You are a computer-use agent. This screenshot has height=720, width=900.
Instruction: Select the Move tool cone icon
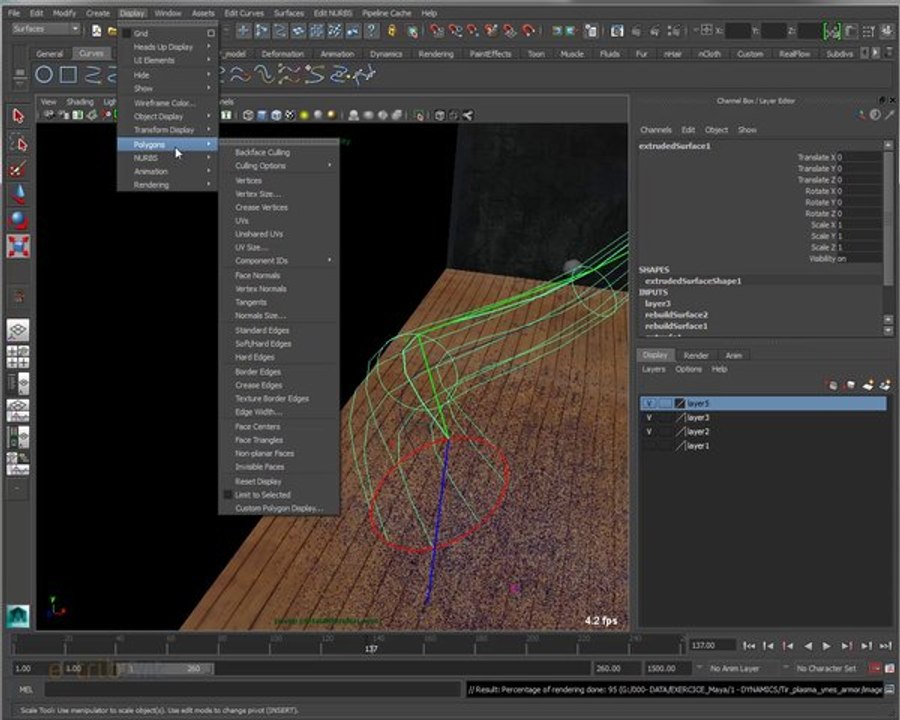point(18,194)
